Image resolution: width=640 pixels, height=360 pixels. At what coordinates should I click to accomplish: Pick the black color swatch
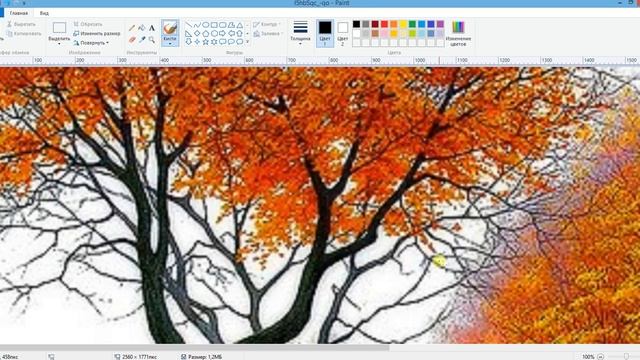pyautogui.click(x=357, y=24)
